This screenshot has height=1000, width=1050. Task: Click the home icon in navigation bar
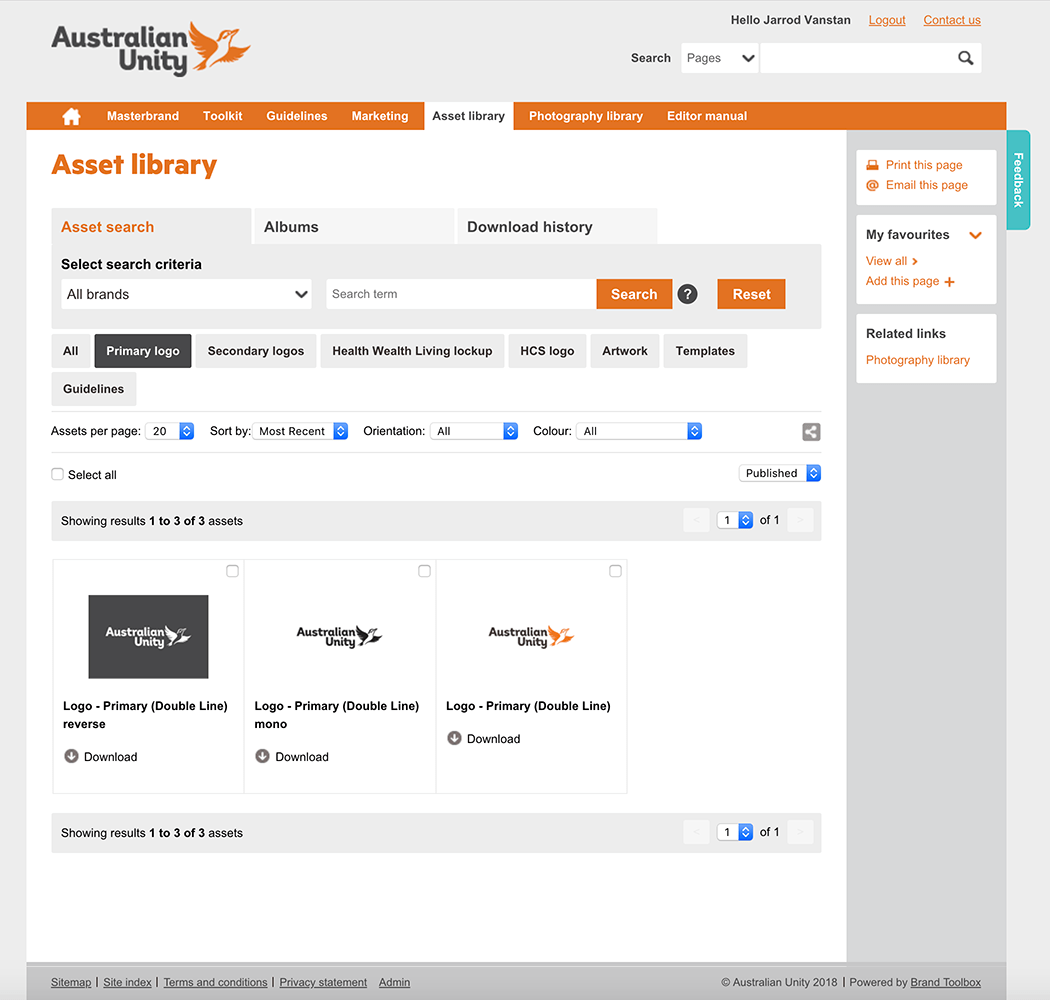tap(71, 116)
